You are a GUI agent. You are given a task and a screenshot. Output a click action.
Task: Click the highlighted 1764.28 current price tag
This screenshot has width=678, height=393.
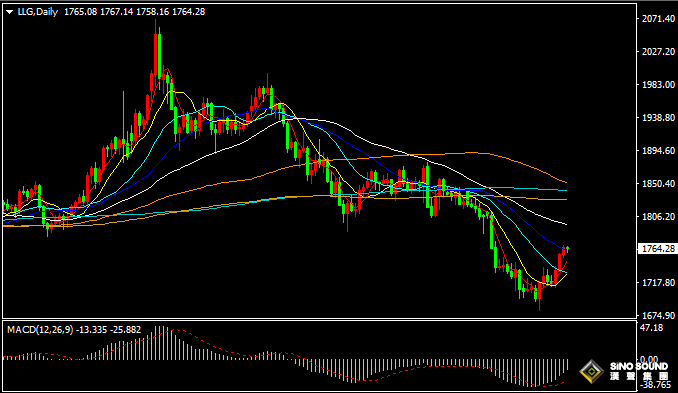tap(658, 249)
